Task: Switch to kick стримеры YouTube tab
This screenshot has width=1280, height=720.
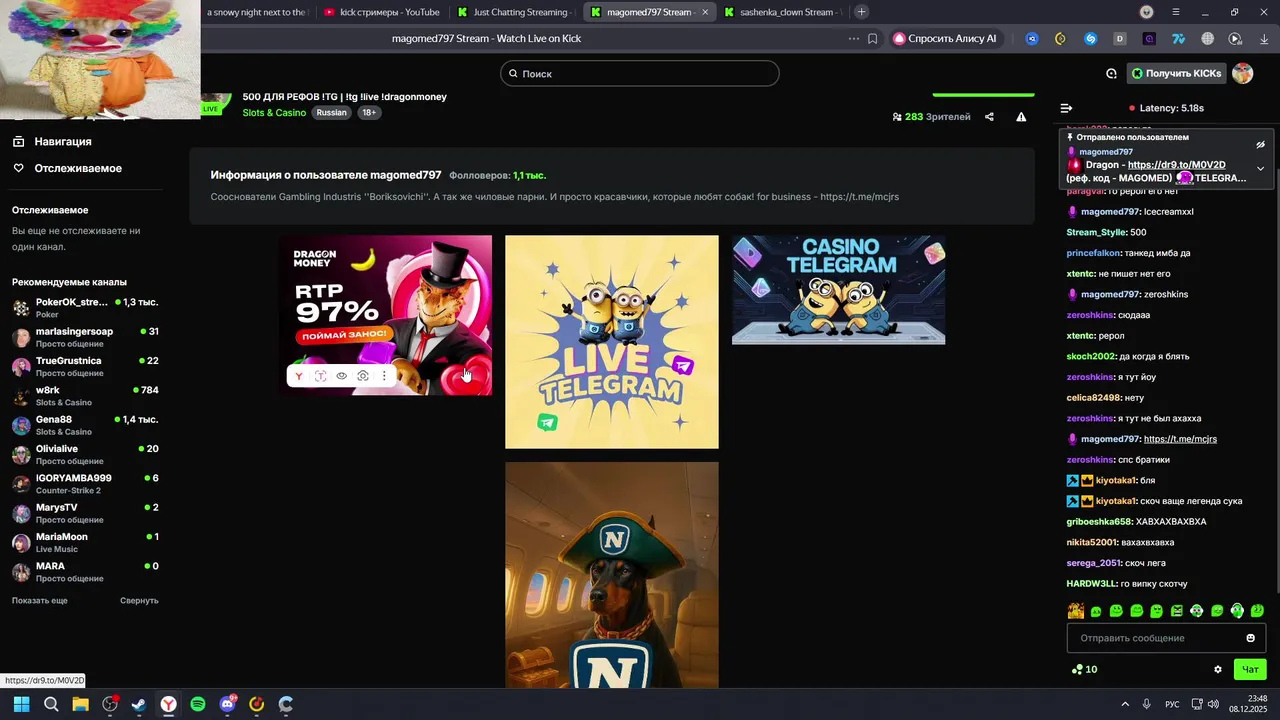Action: [x=381, y=12]
